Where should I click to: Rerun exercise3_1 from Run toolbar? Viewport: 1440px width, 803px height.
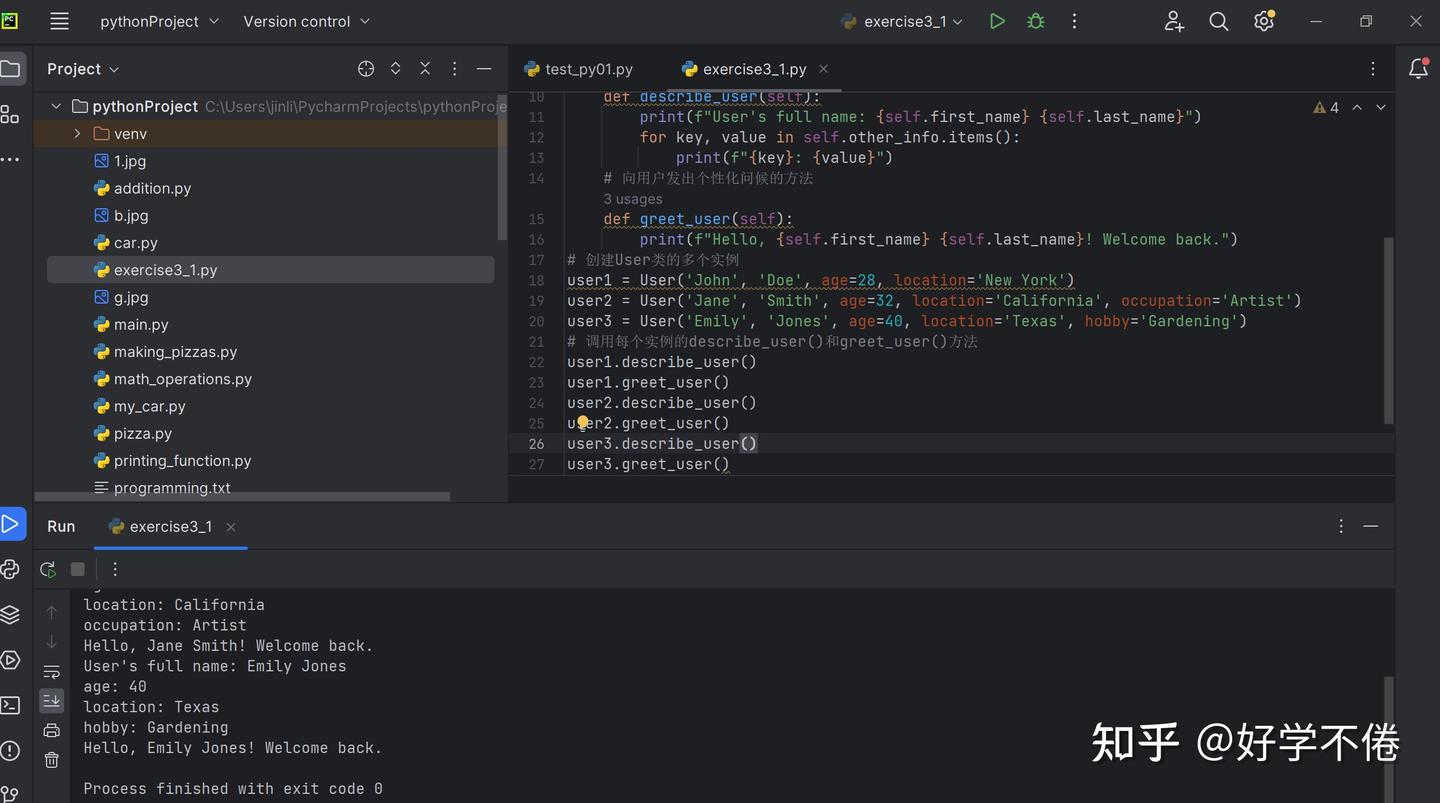pos(48,569)
